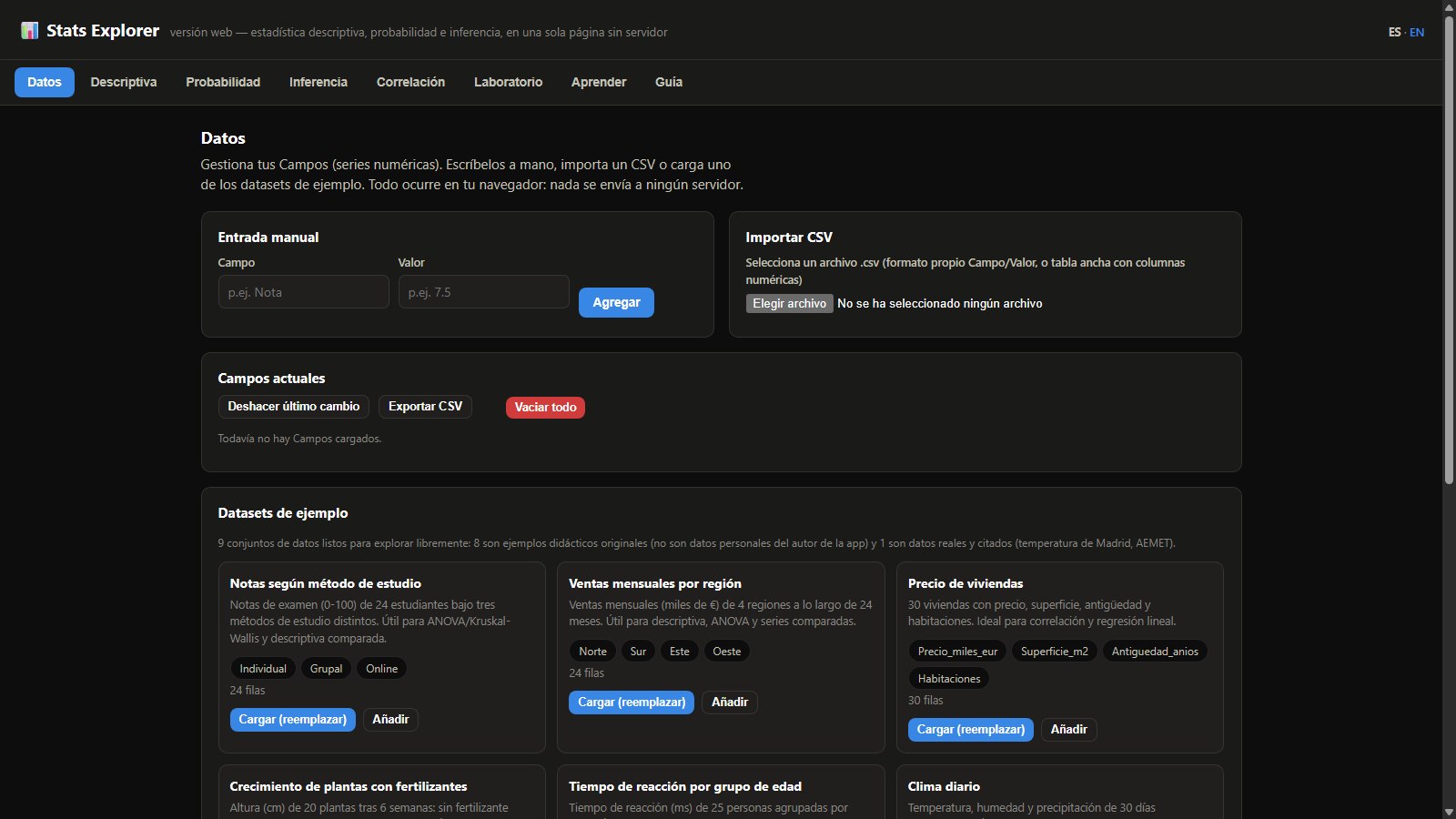Go to the Inferencia tab
This screenshot has width=1456, height=819.
tap(318, 82)
